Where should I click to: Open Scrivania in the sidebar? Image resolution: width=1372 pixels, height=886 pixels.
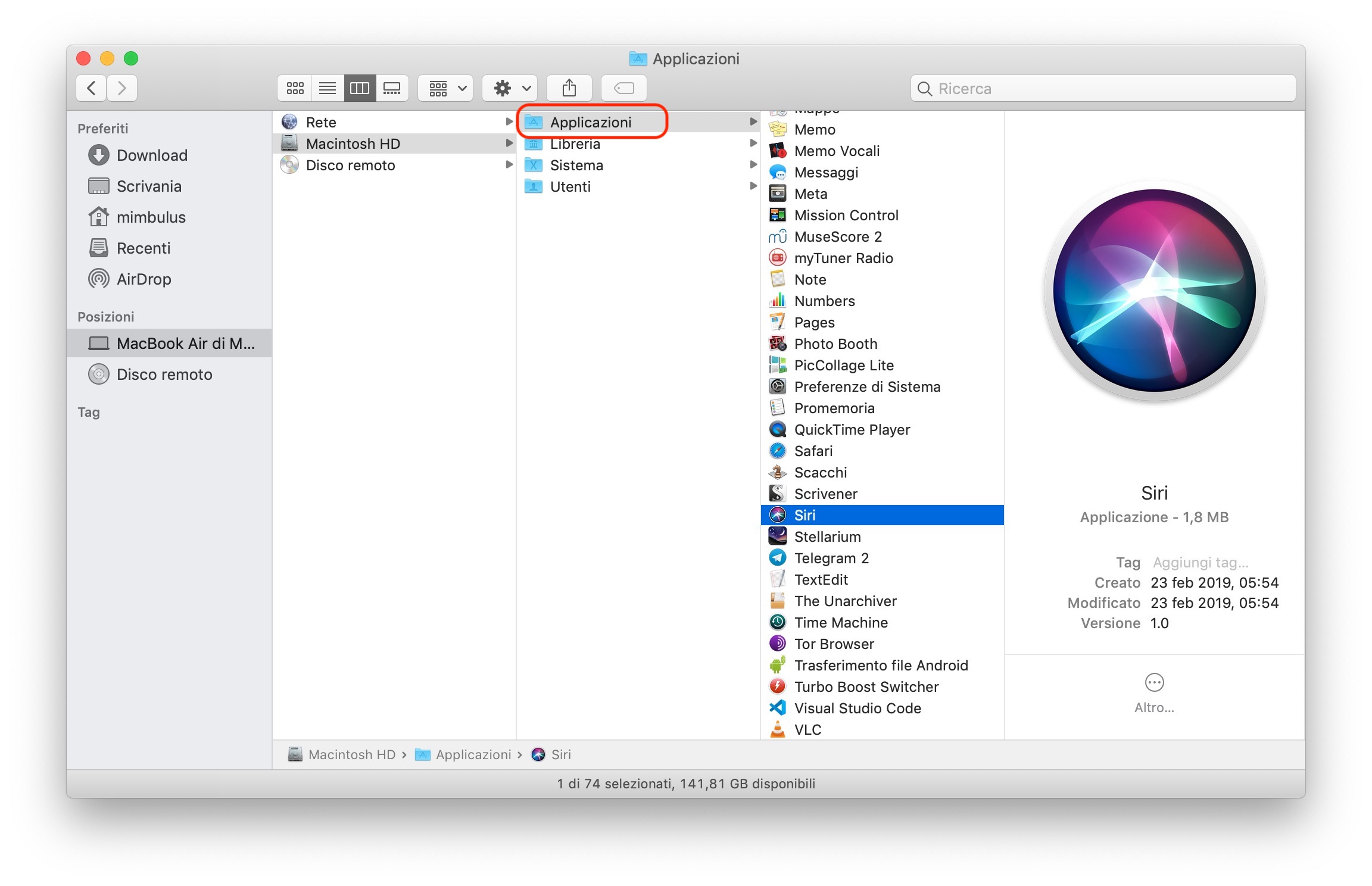(149, 186)
